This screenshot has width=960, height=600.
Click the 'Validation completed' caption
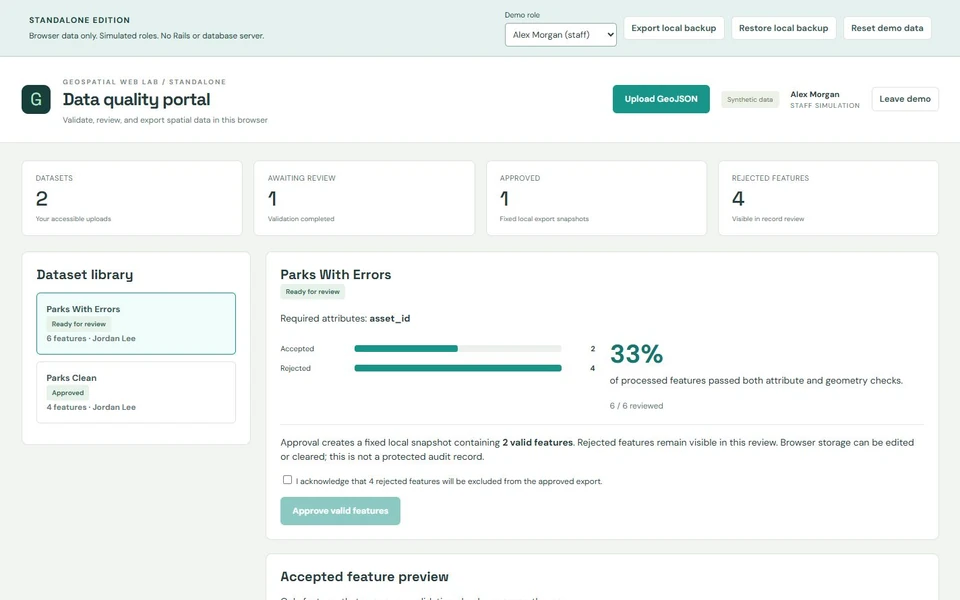pyautogui.click(x=301, y=219)
